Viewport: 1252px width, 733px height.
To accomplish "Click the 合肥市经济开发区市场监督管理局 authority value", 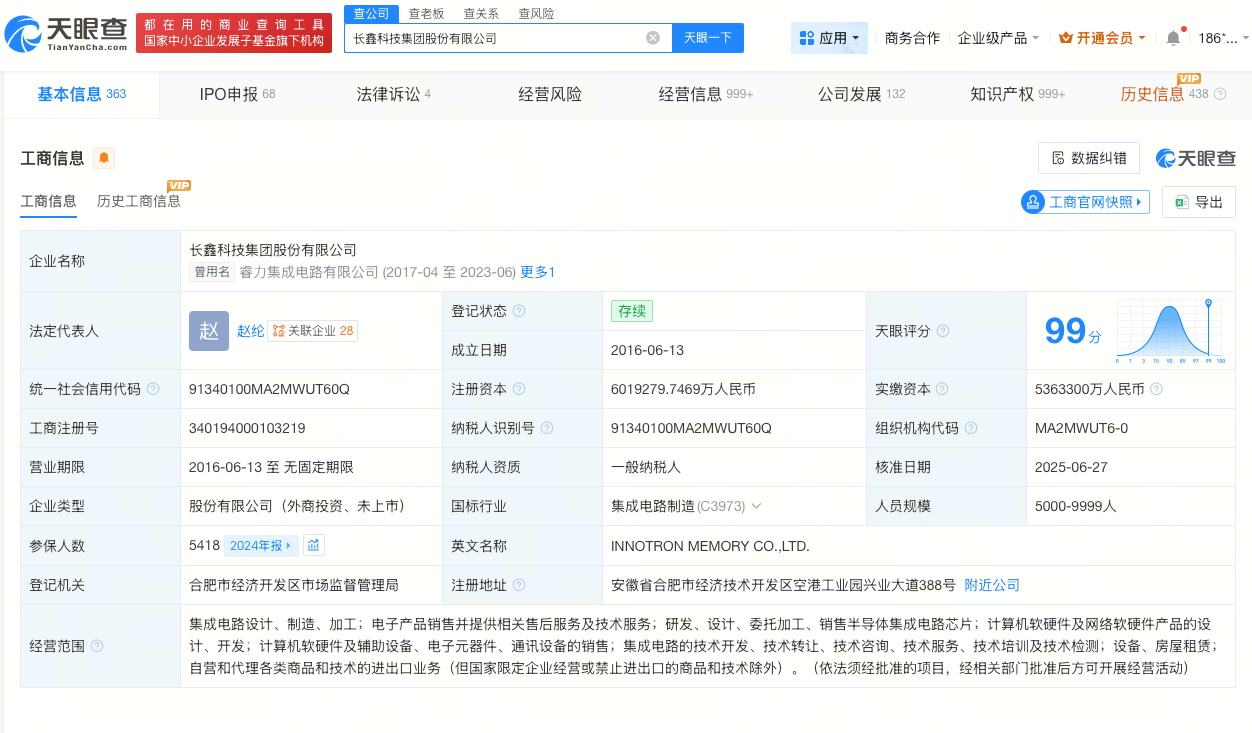I will tap(294, 585).
